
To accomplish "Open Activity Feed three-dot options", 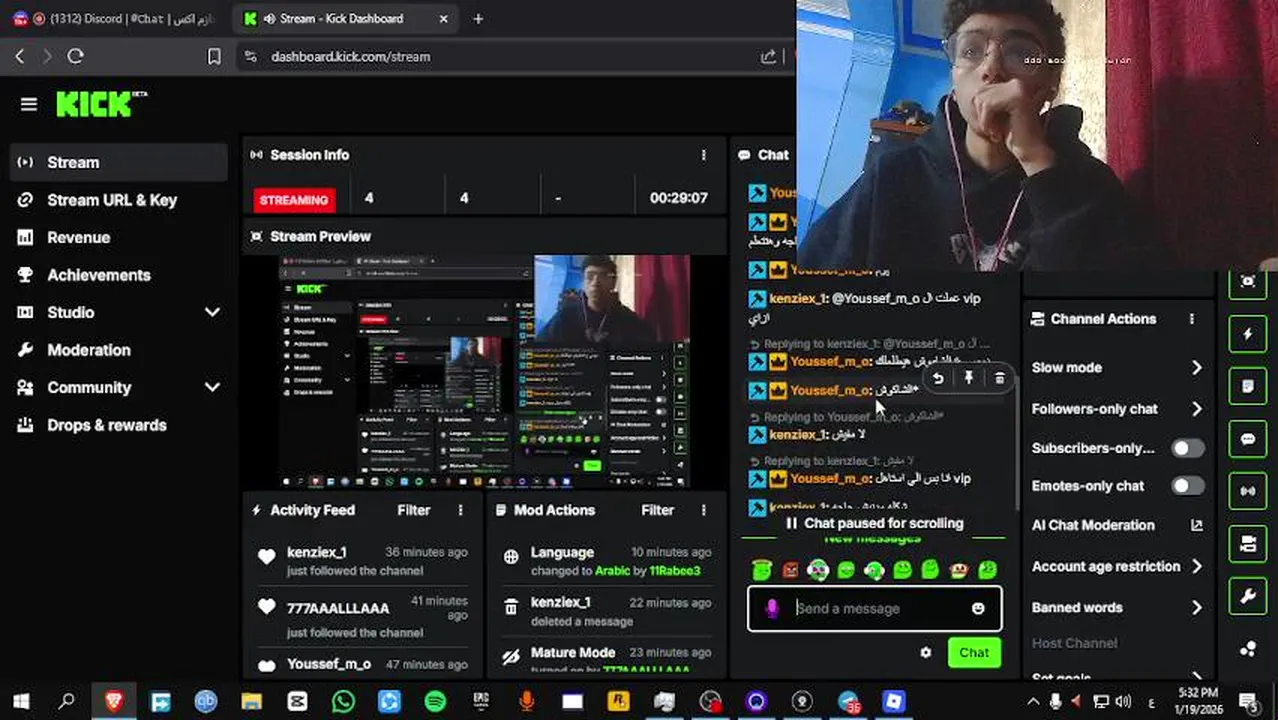I will [460, 510].
